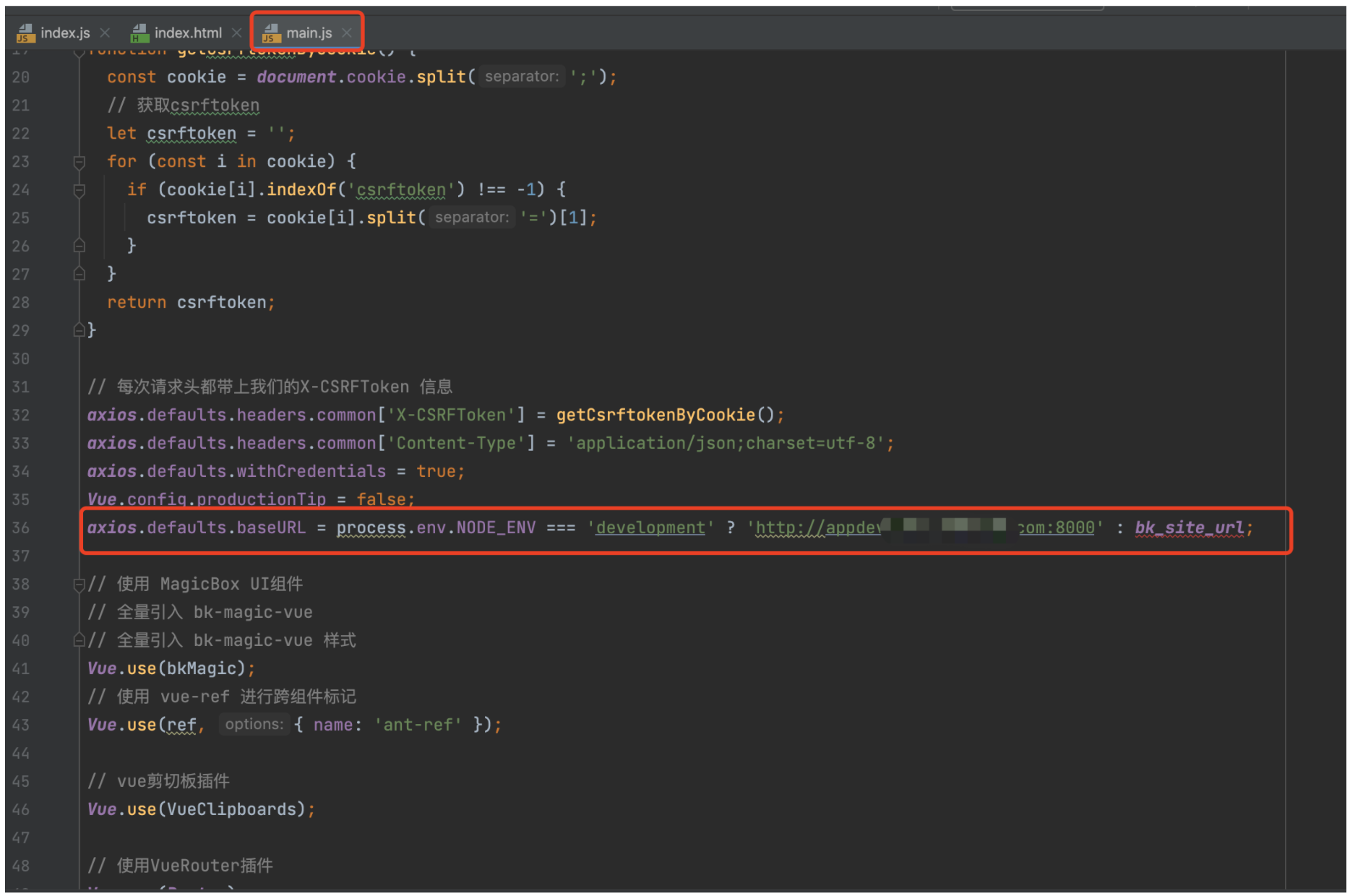1350x896 pixels.
Task: Click baseURL property on line 36
Action: 271,528
